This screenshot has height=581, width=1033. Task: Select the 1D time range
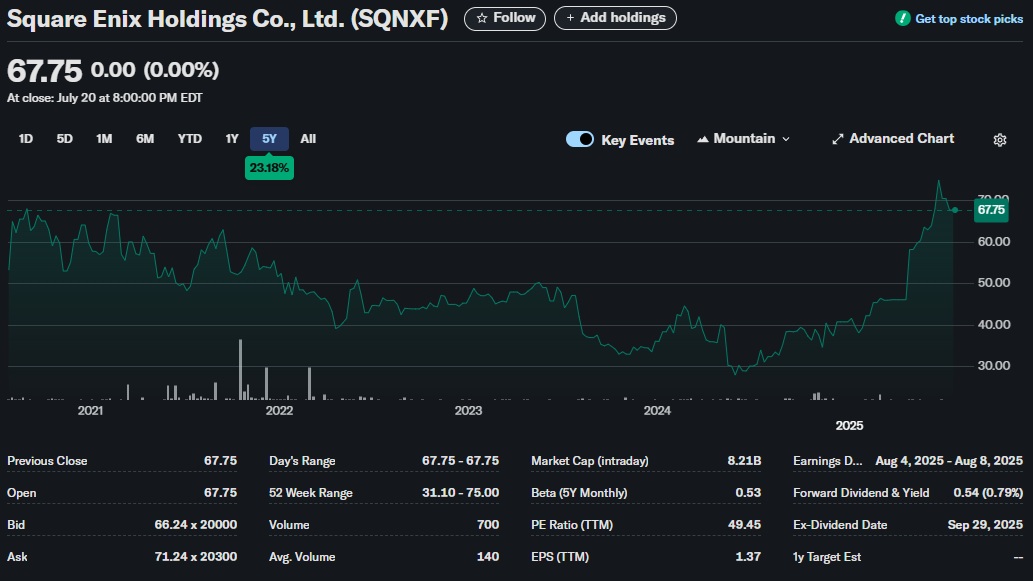coord(25,139)
